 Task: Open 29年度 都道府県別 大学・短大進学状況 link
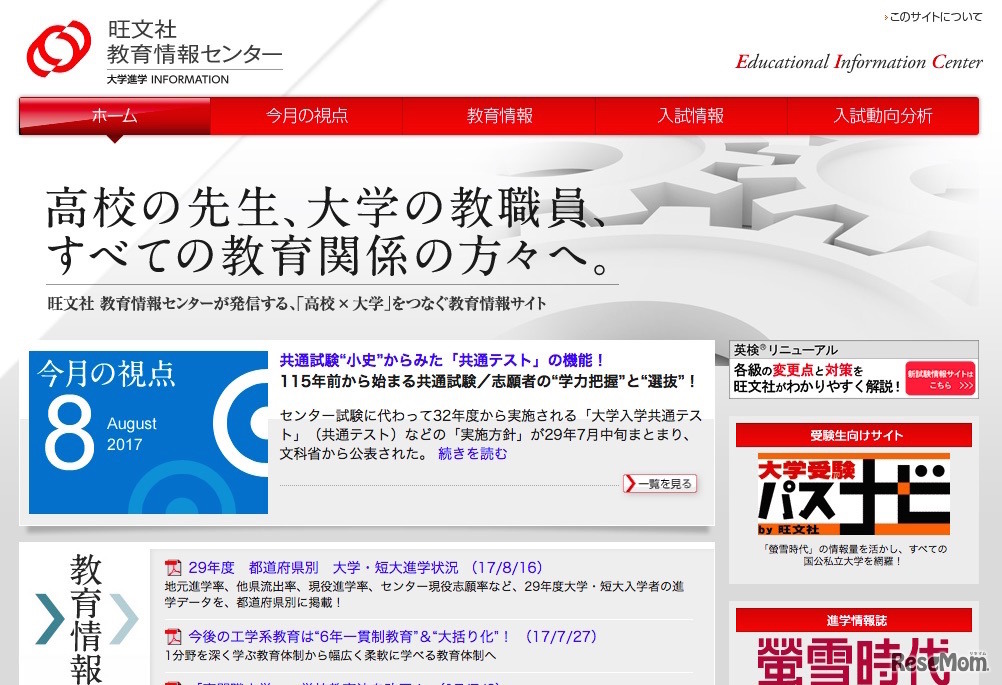point(365,567)
